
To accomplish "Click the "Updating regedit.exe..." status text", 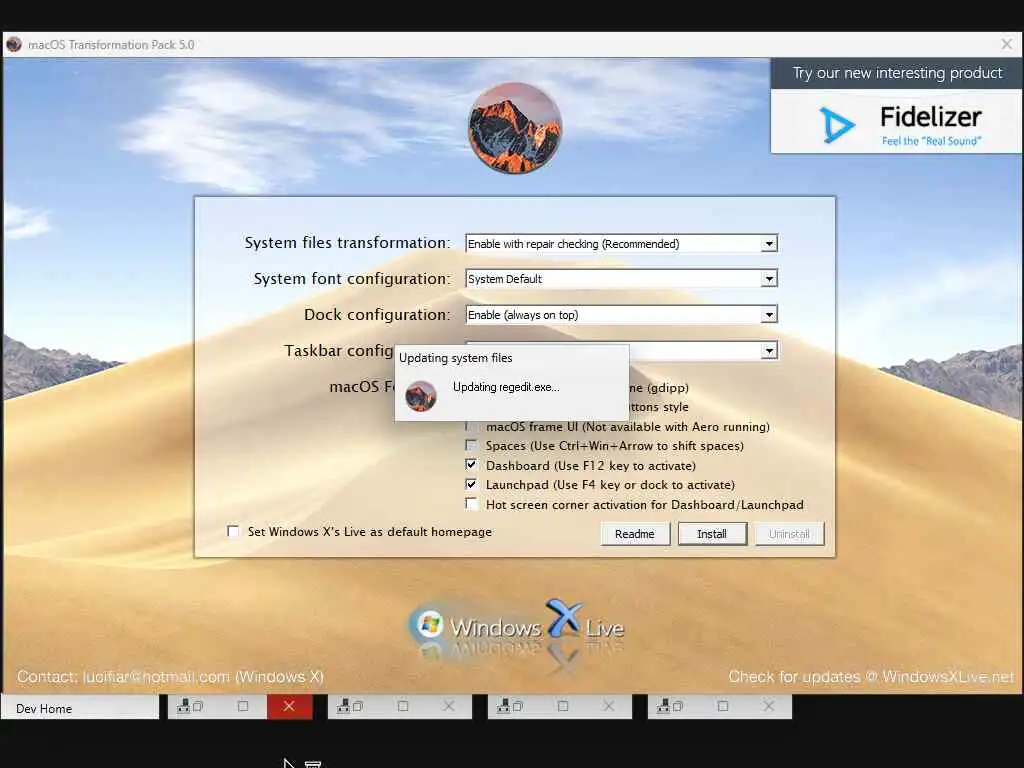I will 506,387.
